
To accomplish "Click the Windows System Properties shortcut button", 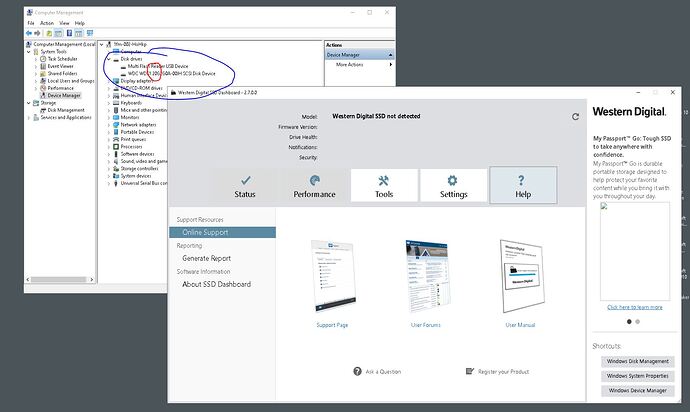I will [638, 376].
